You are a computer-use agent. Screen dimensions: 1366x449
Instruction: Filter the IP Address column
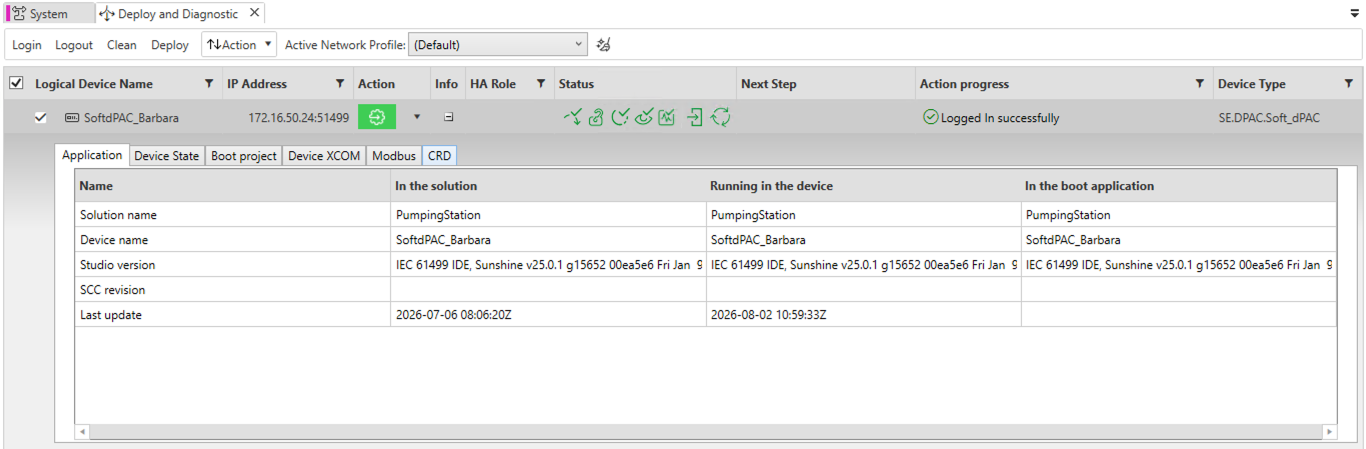pos(340,83)
